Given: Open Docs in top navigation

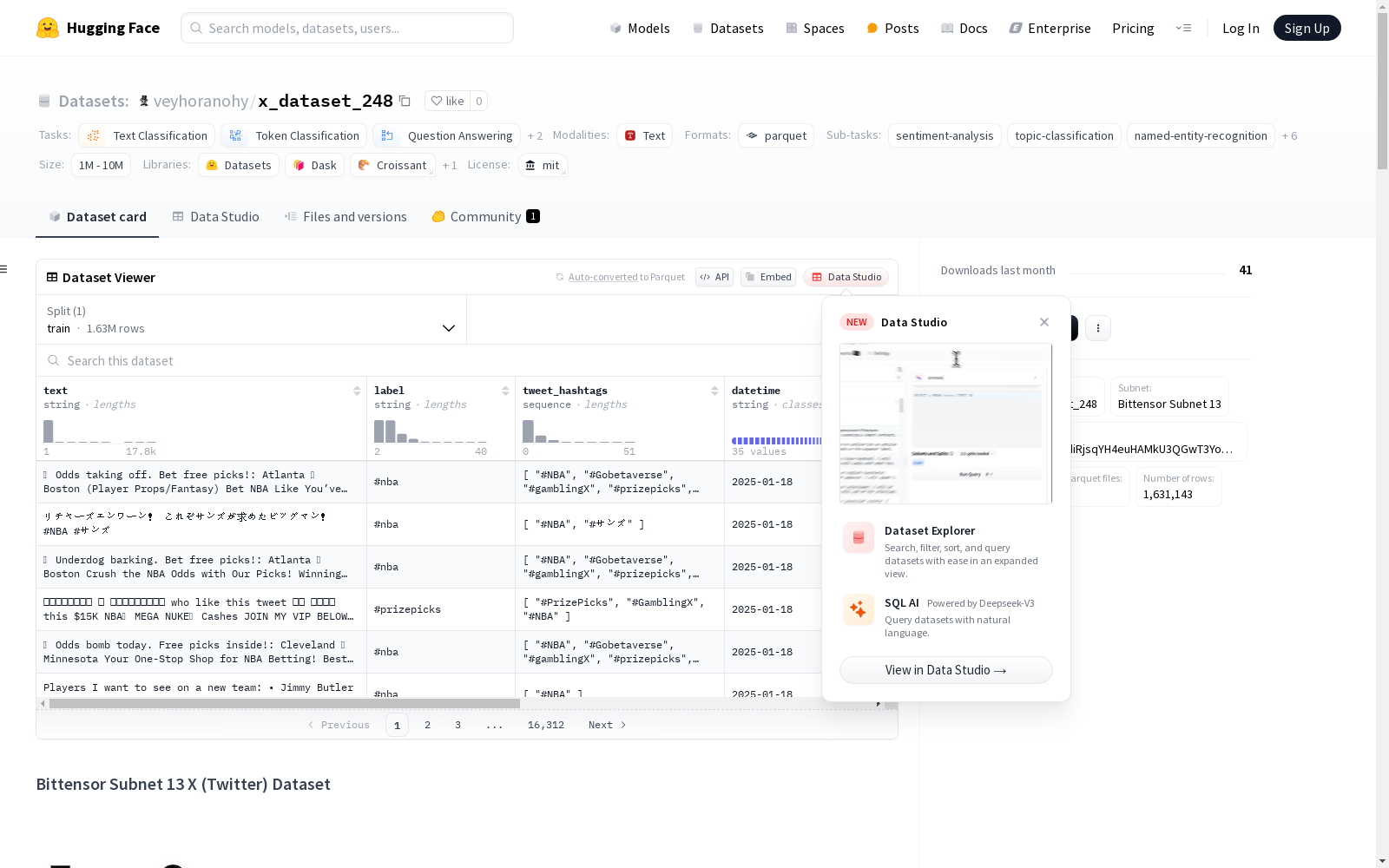Looking at the screenshot, I should 964,28.
